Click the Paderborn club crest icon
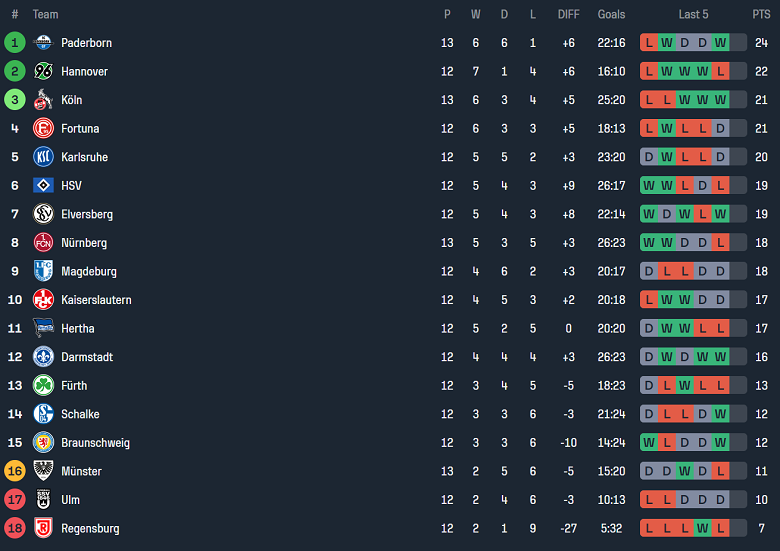The image size is (780, 551). (x=43, y=43)
